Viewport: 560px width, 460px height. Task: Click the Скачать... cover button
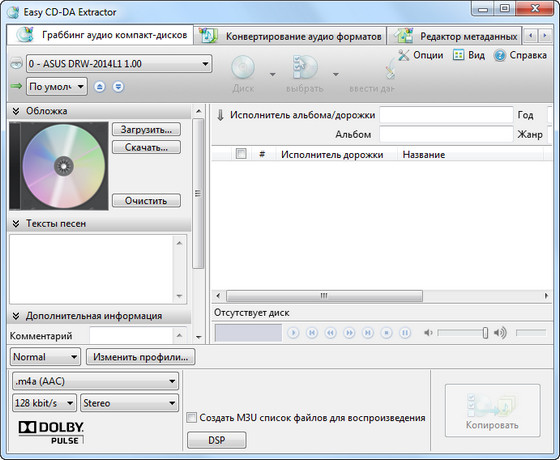146,147
